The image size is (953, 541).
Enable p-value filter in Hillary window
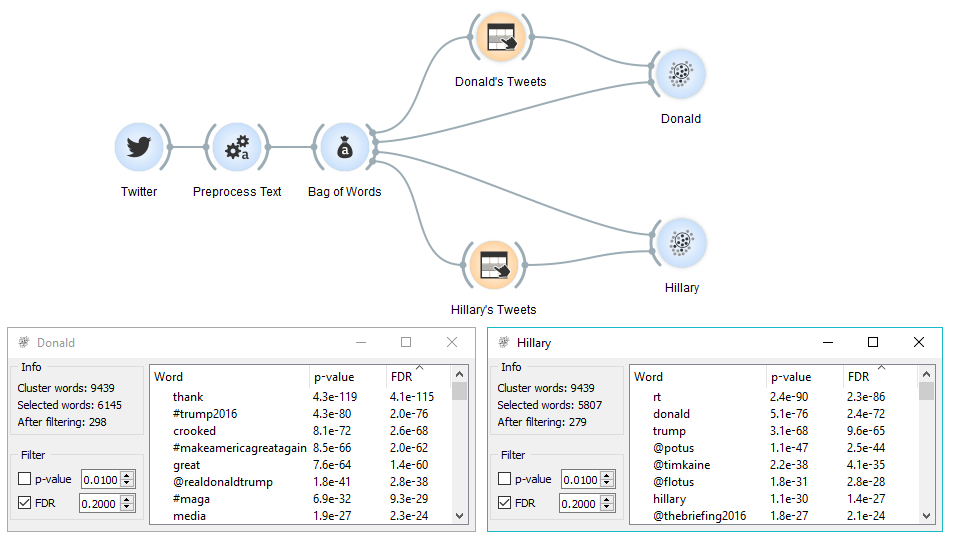pos(504,479)
